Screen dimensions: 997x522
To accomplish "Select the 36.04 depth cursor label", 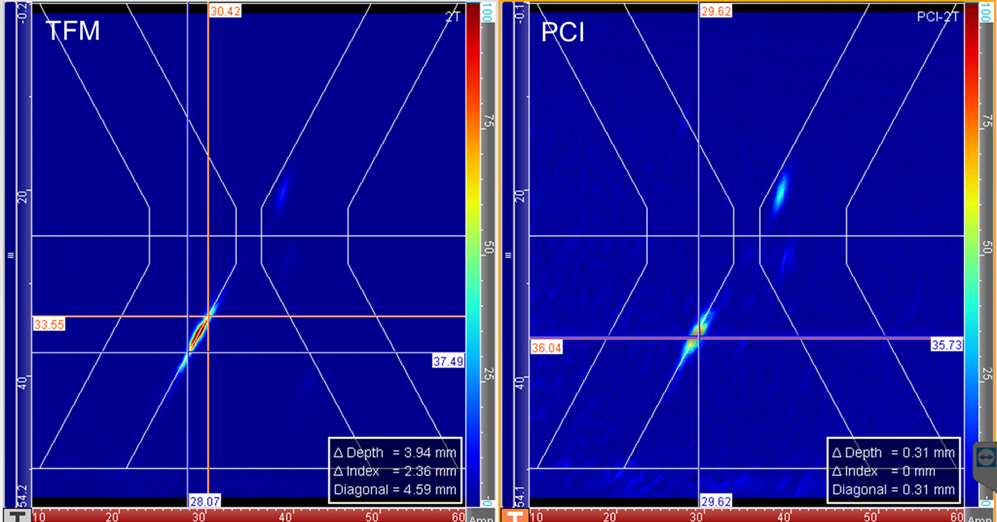I will [x=545, y=346].
